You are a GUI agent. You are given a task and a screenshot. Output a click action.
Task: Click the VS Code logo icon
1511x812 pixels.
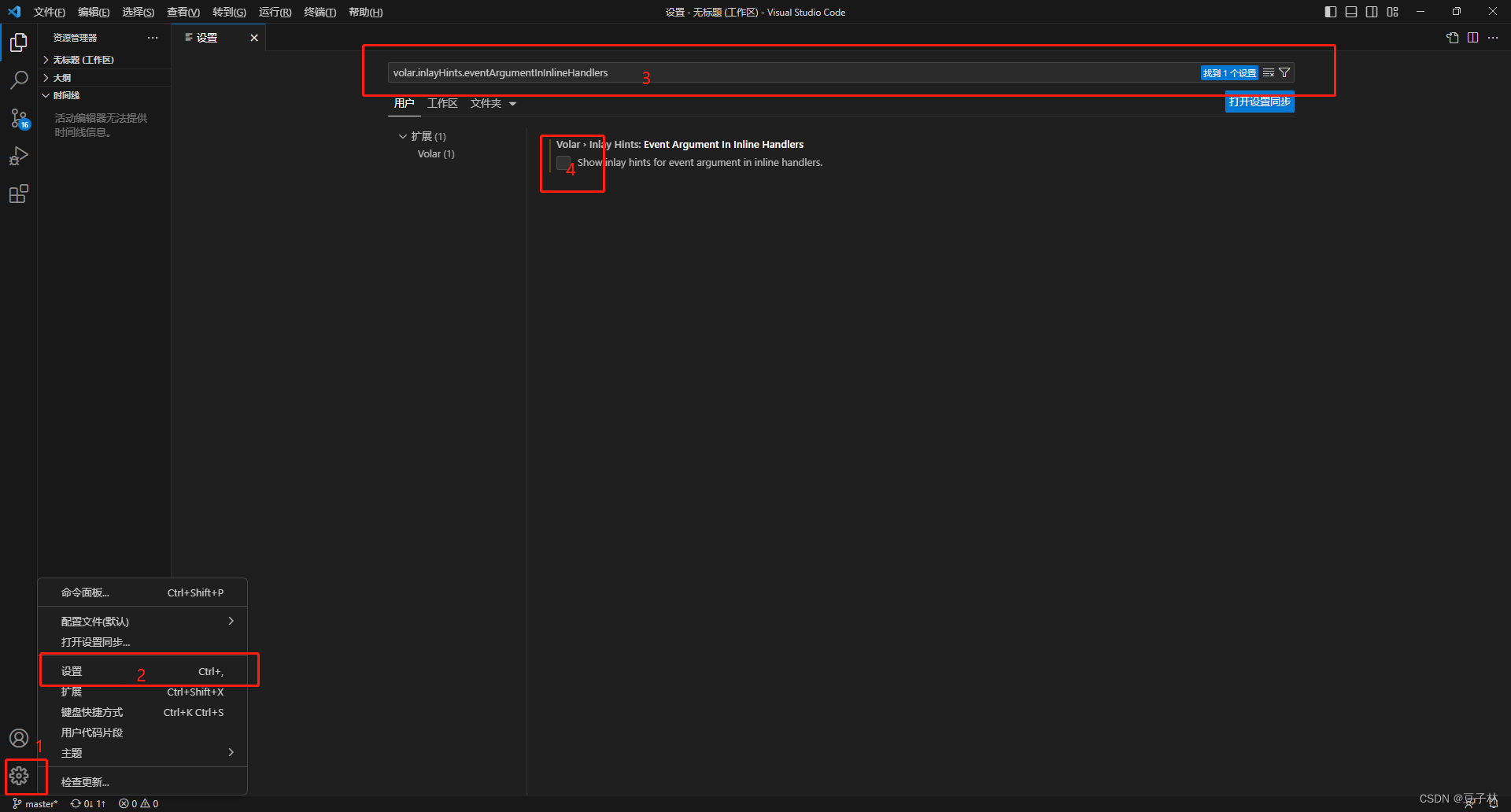point(14,12)
